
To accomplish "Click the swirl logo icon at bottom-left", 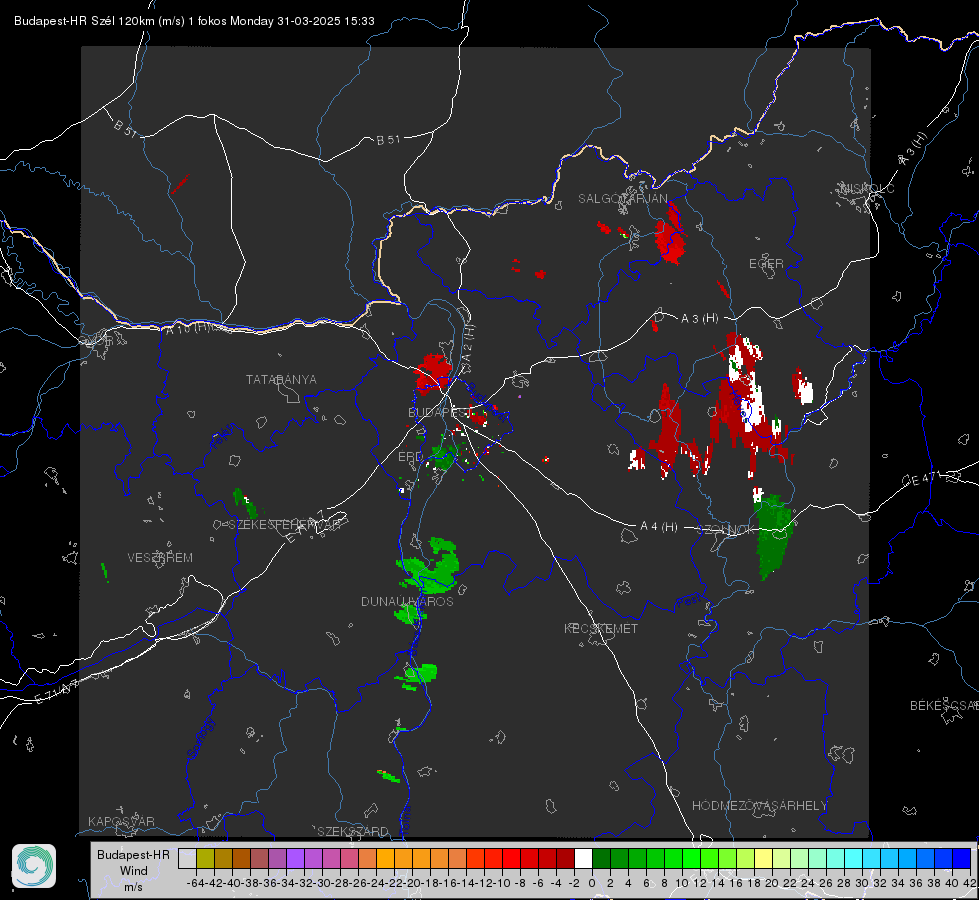I will (34, 866).
